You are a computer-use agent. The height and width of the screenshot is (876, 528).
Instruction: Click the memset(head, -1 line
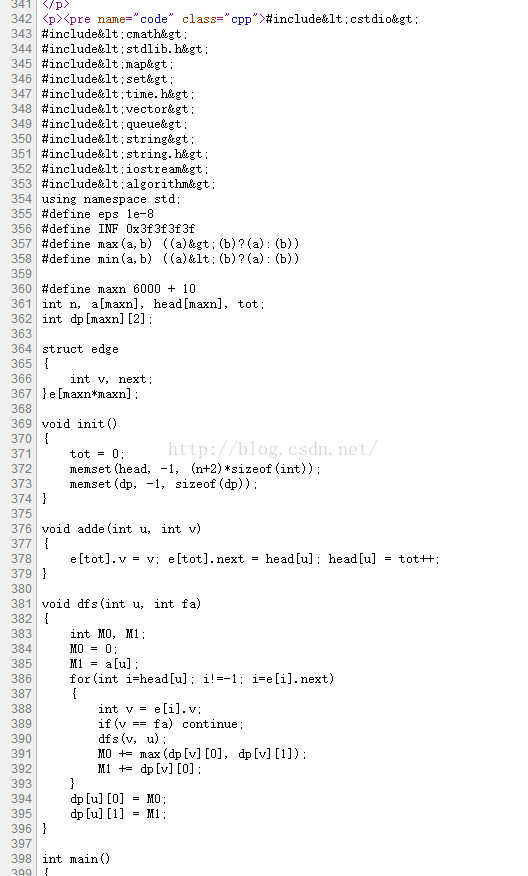pyautogui.click(x=195, y=469)
